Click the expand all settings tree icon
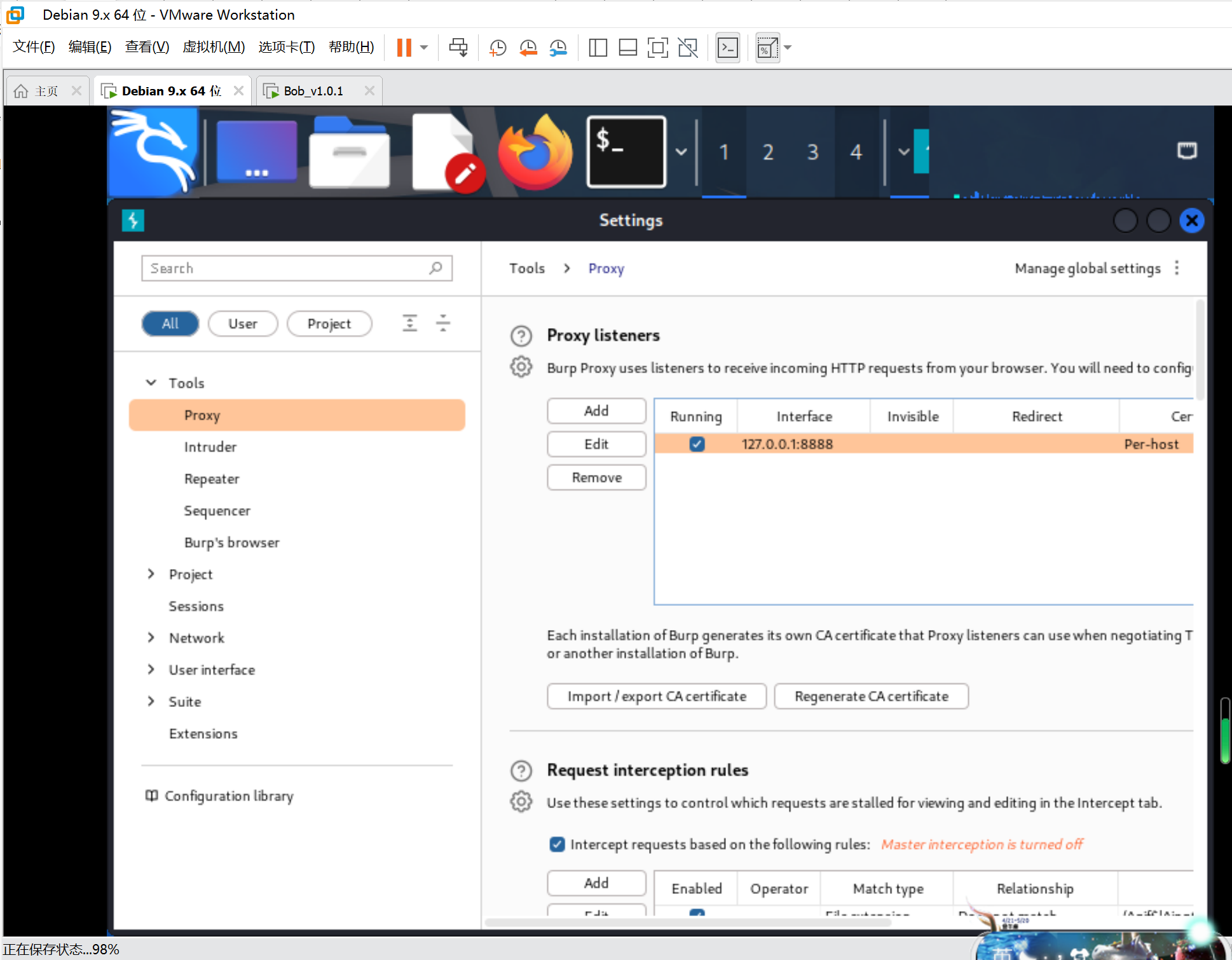Image resolution: width=1232 pixels, height=960 pixels. (x=410, y=323)
